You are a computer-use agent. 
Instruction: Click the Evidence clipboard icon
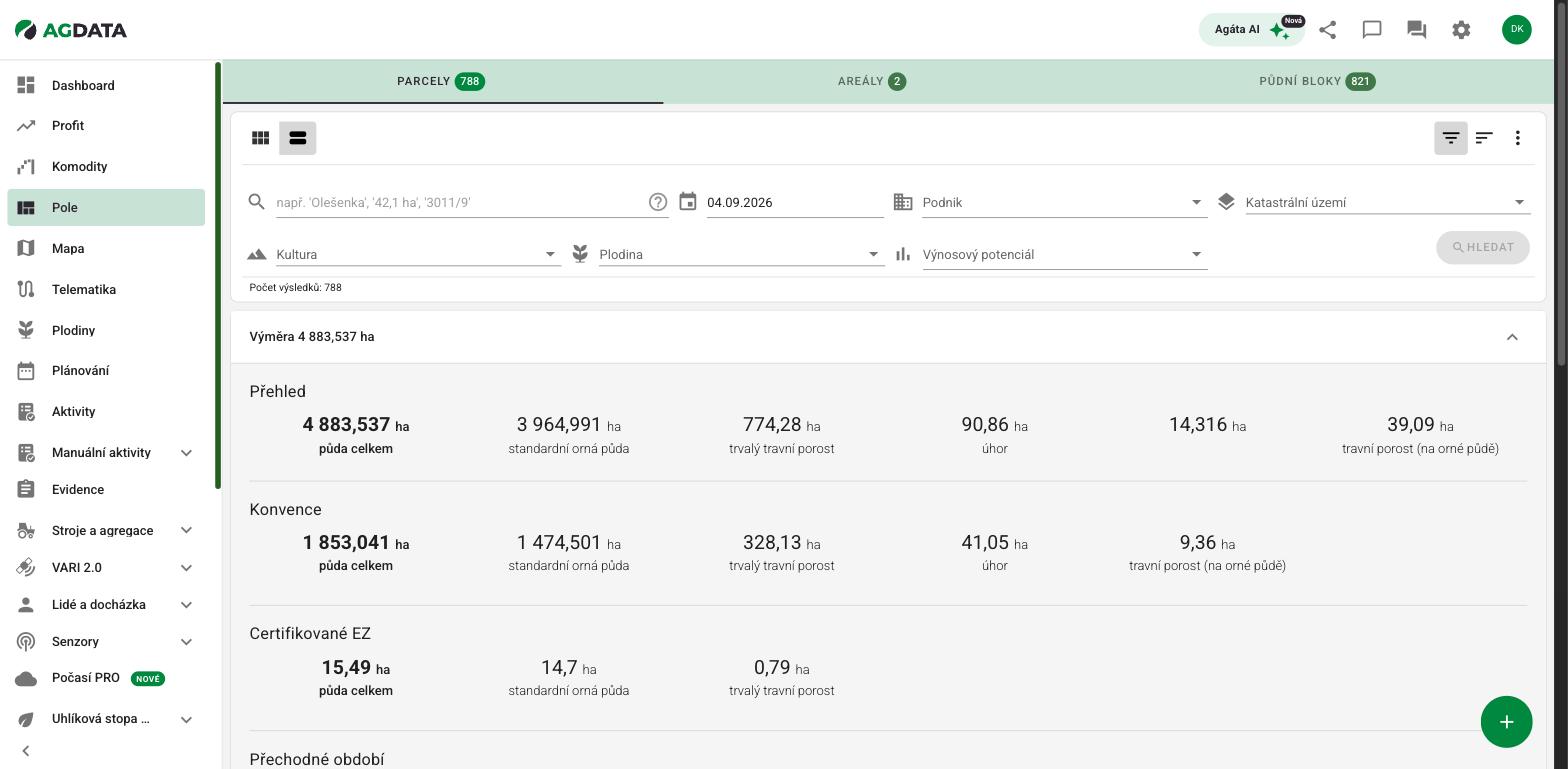[27, 490]
